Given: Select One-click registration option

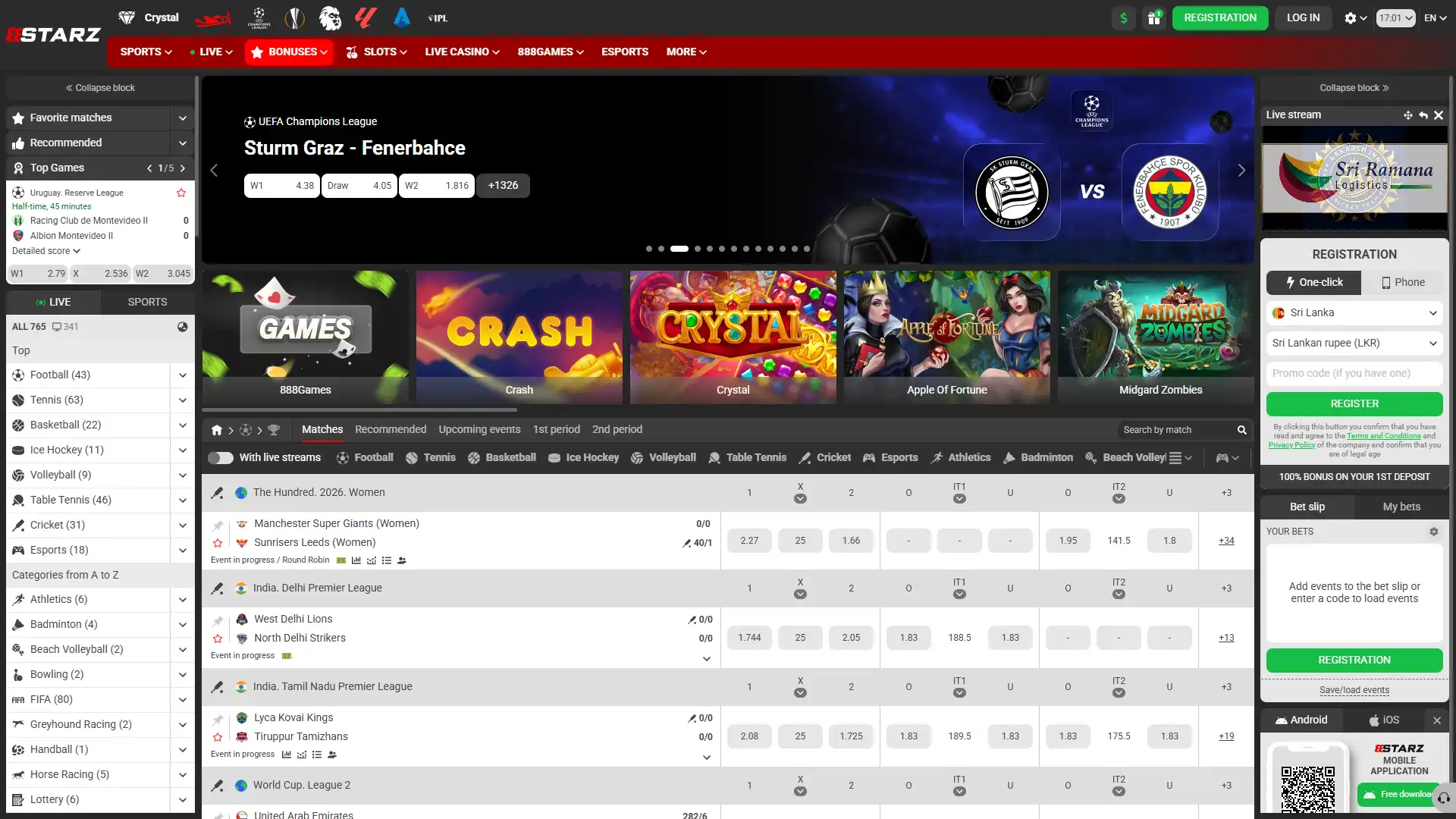Looking at the screenshot, I should (x=1313, y=283).
